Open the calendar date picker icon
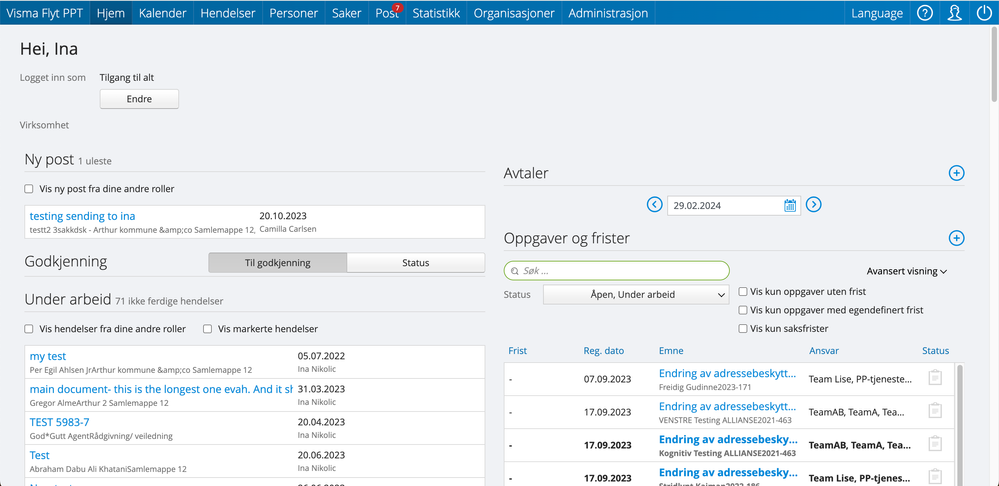 pos(790,205)
